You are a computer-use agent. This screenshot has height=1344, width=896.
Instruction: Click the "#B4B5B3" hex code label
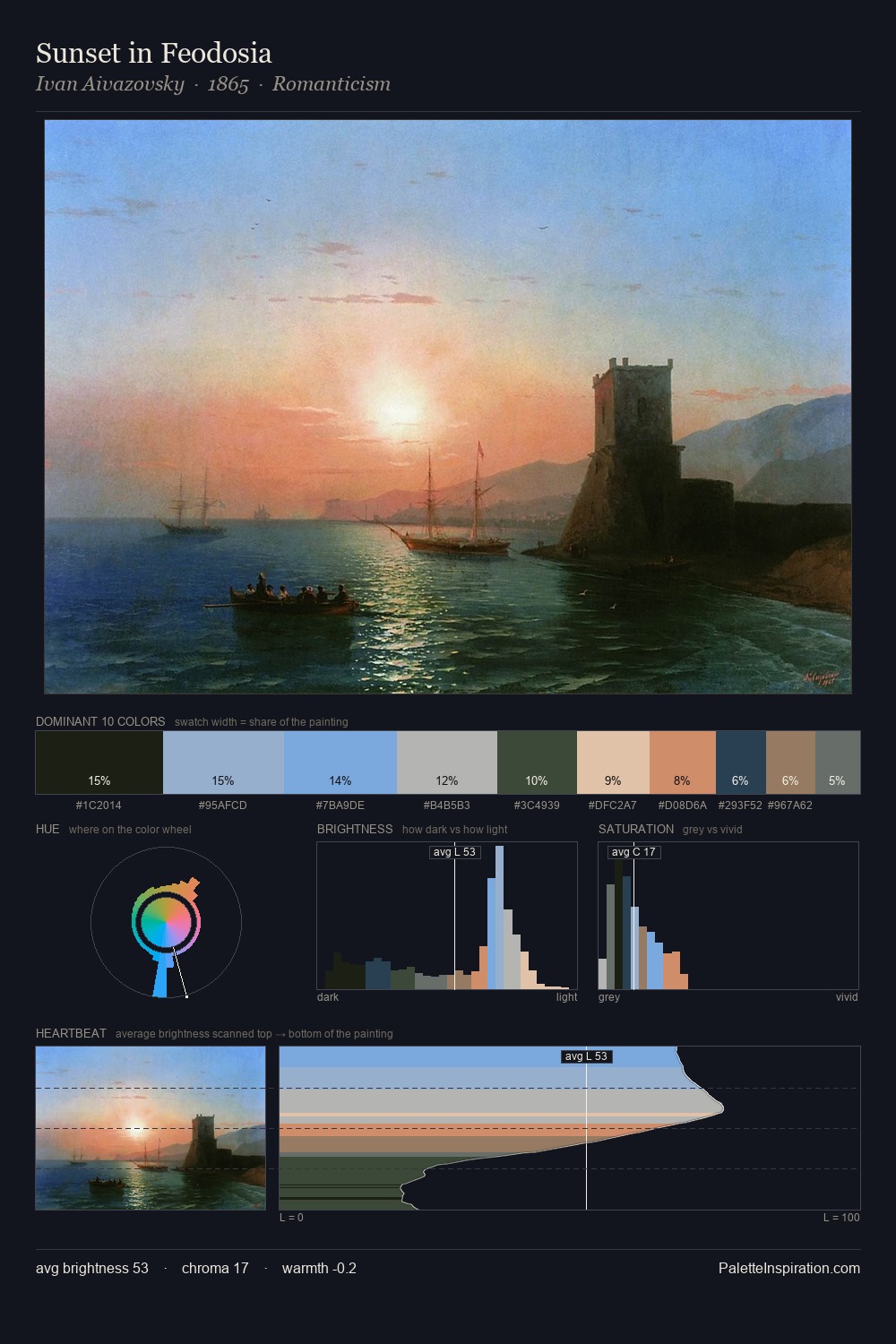[x=447, y=806]
